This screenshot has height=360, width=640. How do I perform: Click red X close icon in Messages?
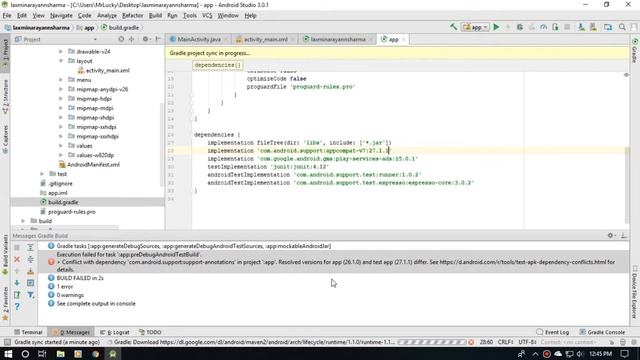(17, 259)
